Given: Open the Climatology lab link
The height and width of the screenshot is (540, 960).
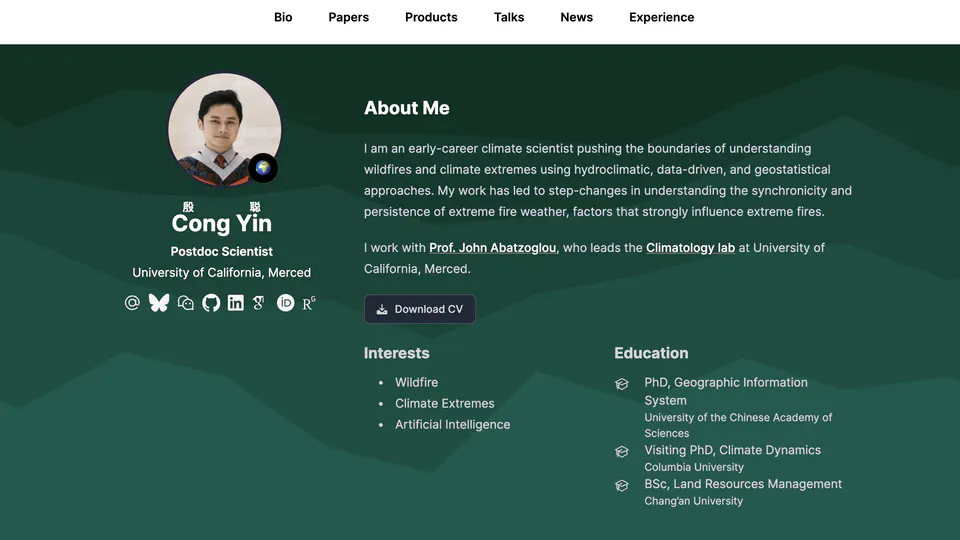Looking at the screenshot, I should [690, 248].
